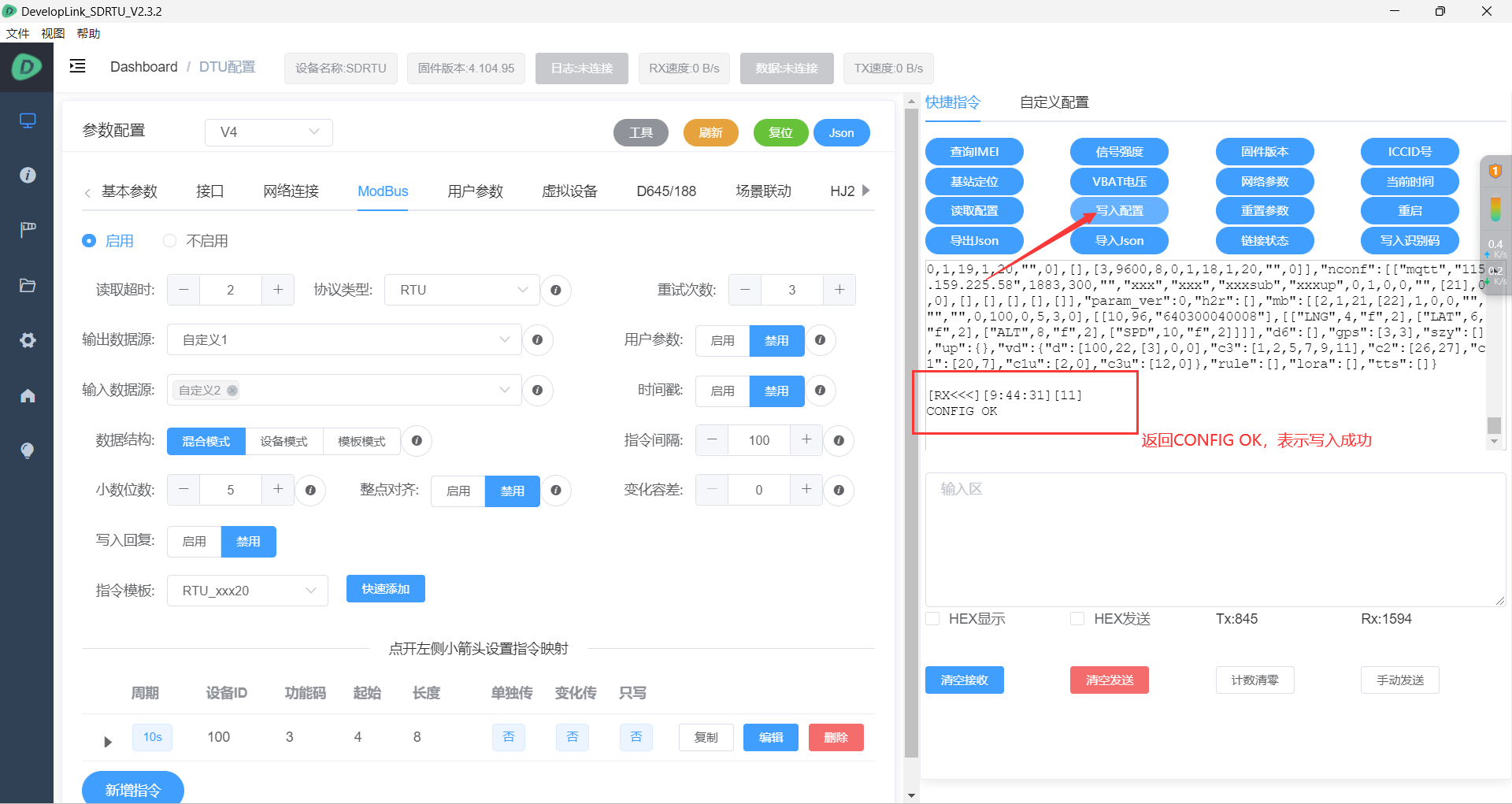Click info icon next to 整点对齐

pos(556,490)
